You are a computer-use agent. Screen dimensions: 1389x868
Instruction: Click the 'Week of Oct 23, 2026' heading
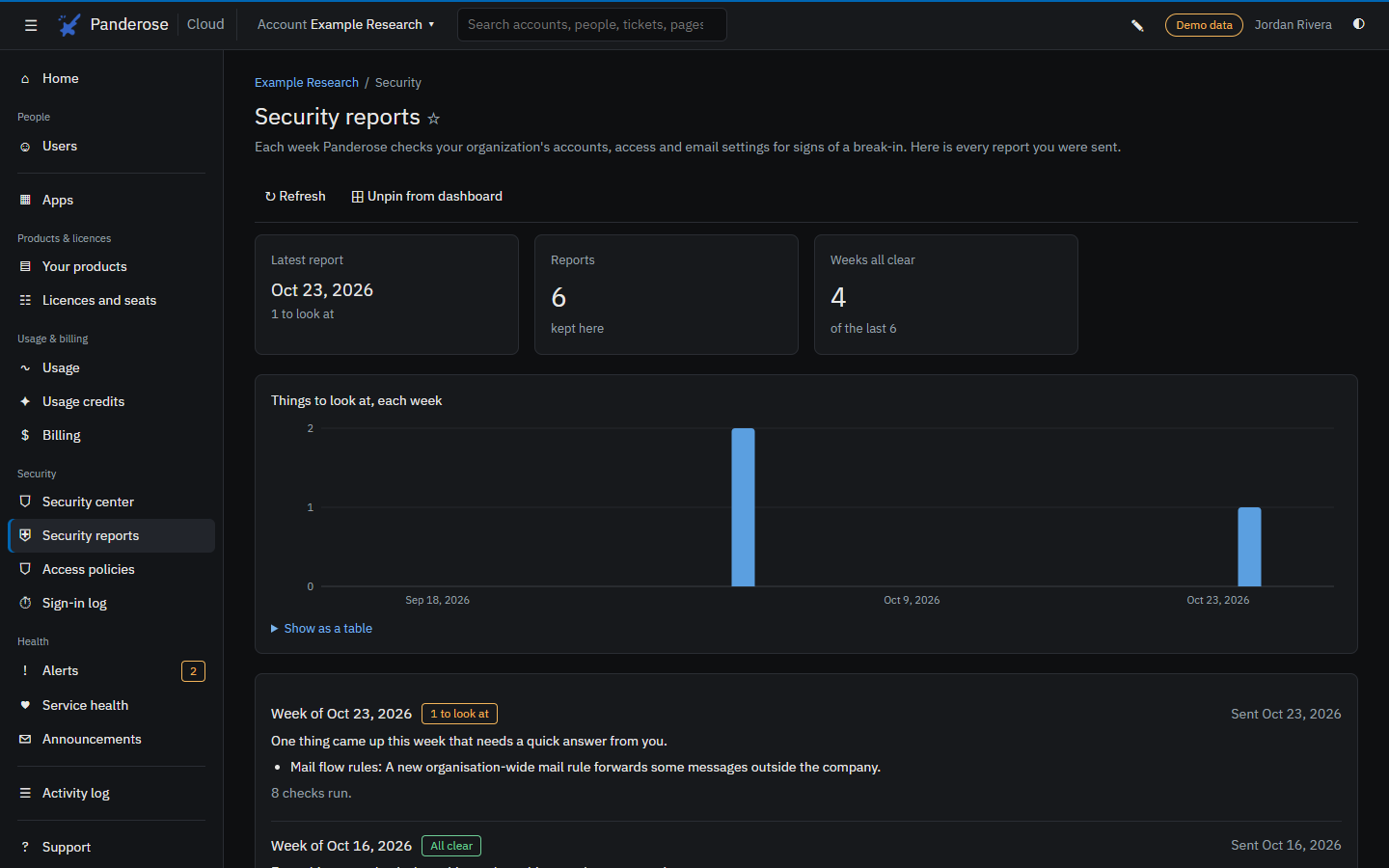click(341, 714)
